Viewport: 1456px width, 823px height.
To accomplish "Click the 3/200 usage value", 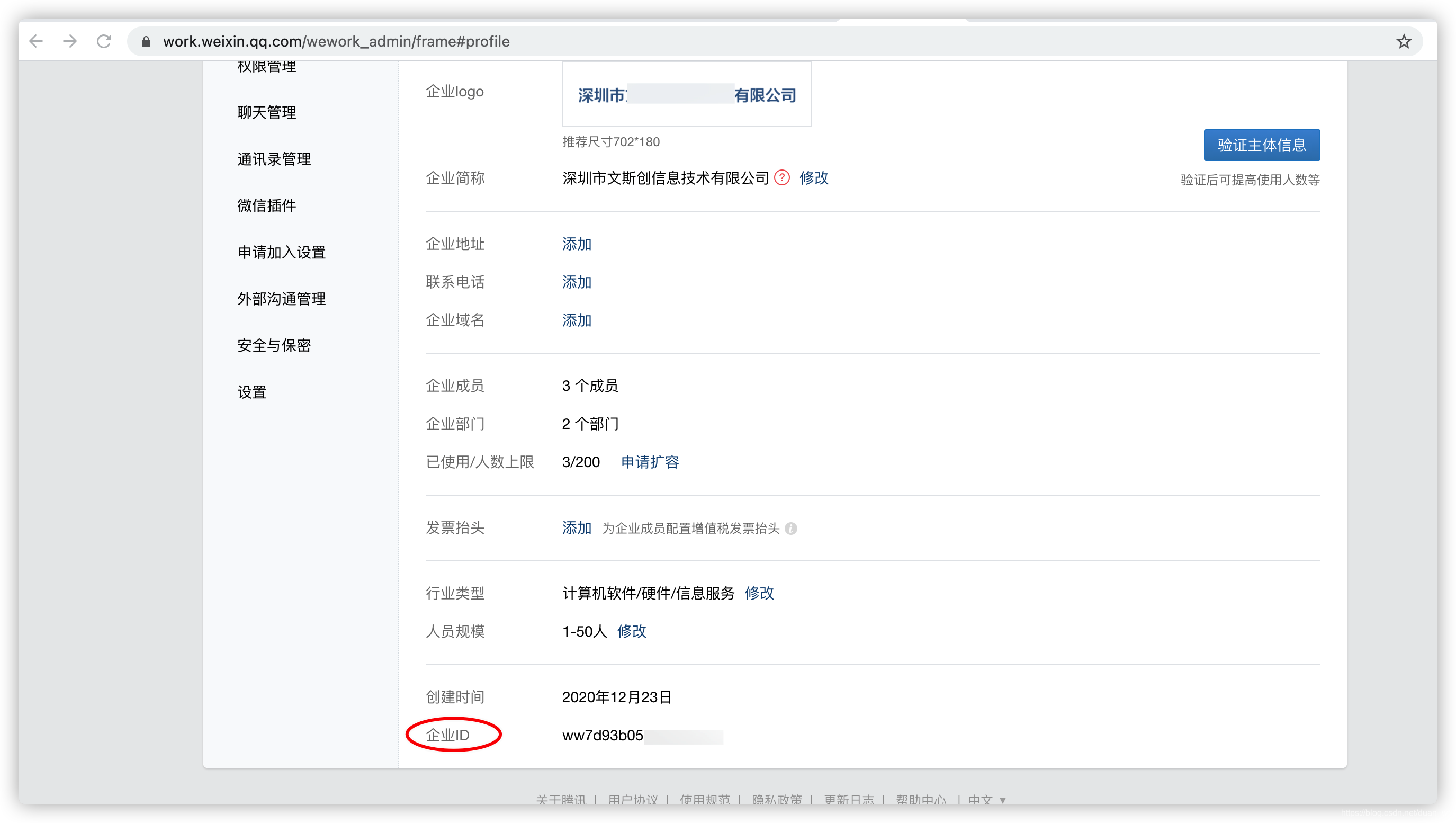I will 581,462.
